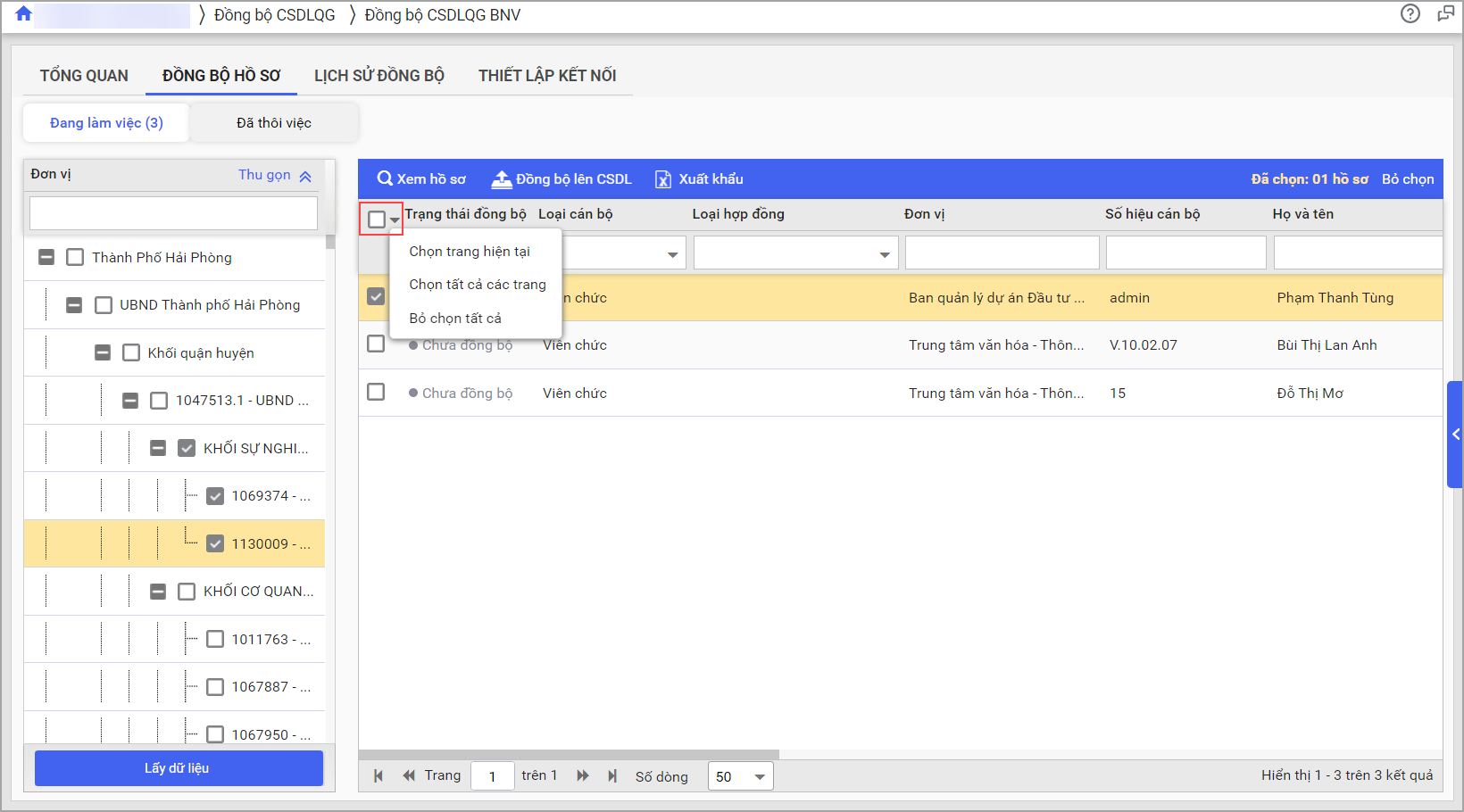Viewport: 1464px width, 812px height.
Task: Select Đang làm việc (3) sub-tab
Action: (x=106, y=123)
